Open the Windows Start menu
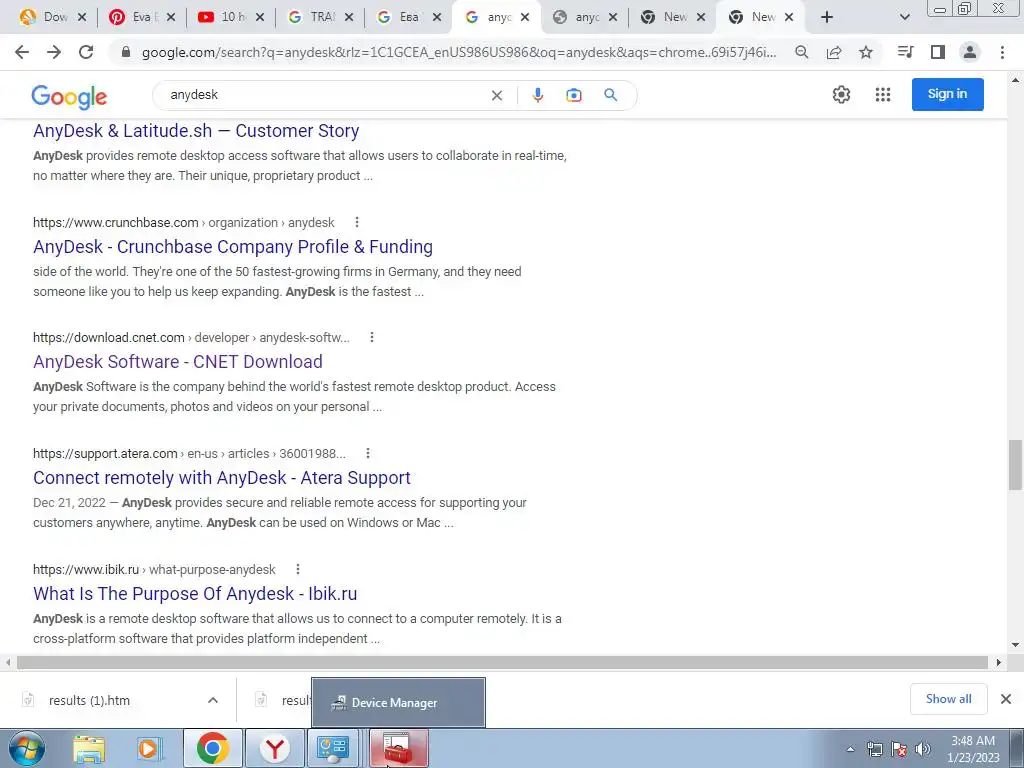The image size is (1024, 768). [x=26, y=748]
